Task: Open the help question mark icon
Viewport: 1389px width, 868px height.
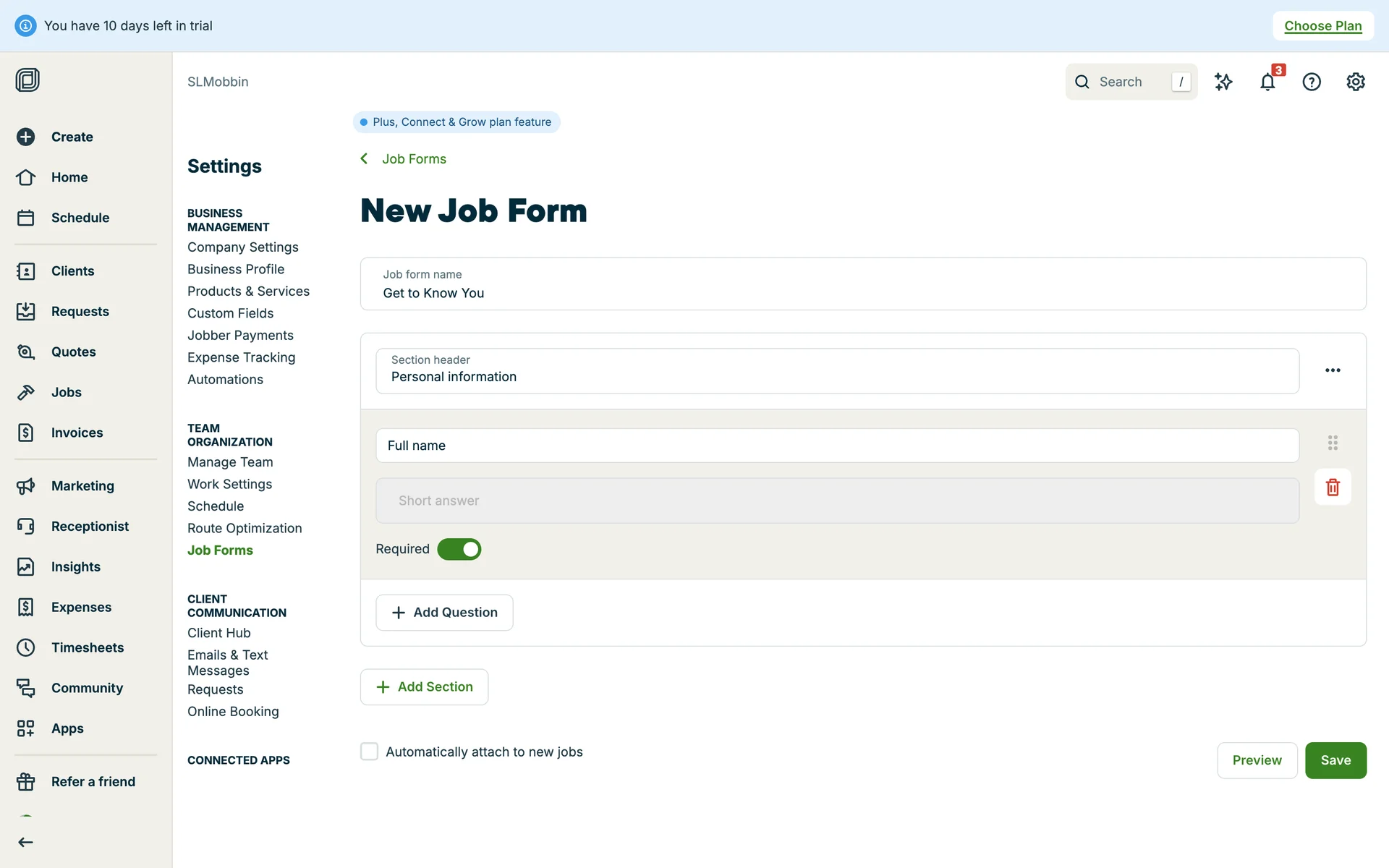Action: click(1312, 82)
